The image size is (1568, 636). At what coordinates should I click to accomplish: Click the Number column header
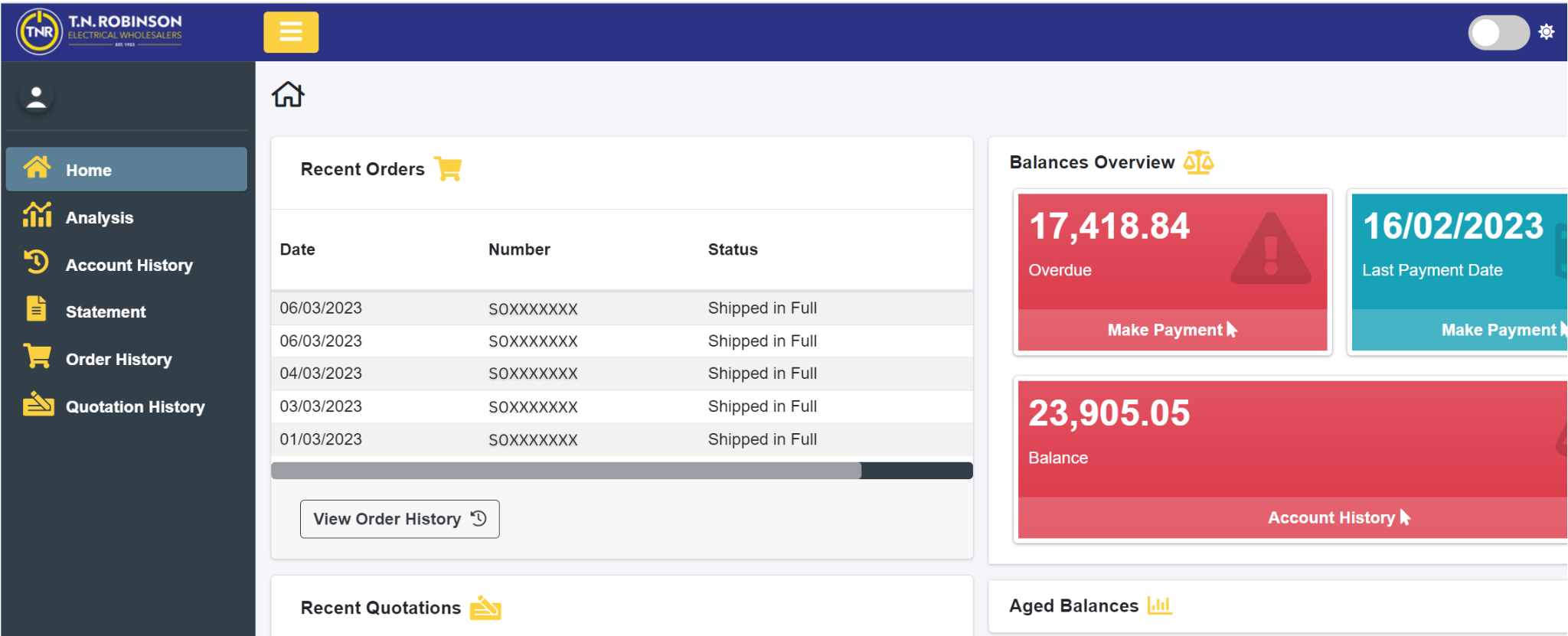[519, 250]
